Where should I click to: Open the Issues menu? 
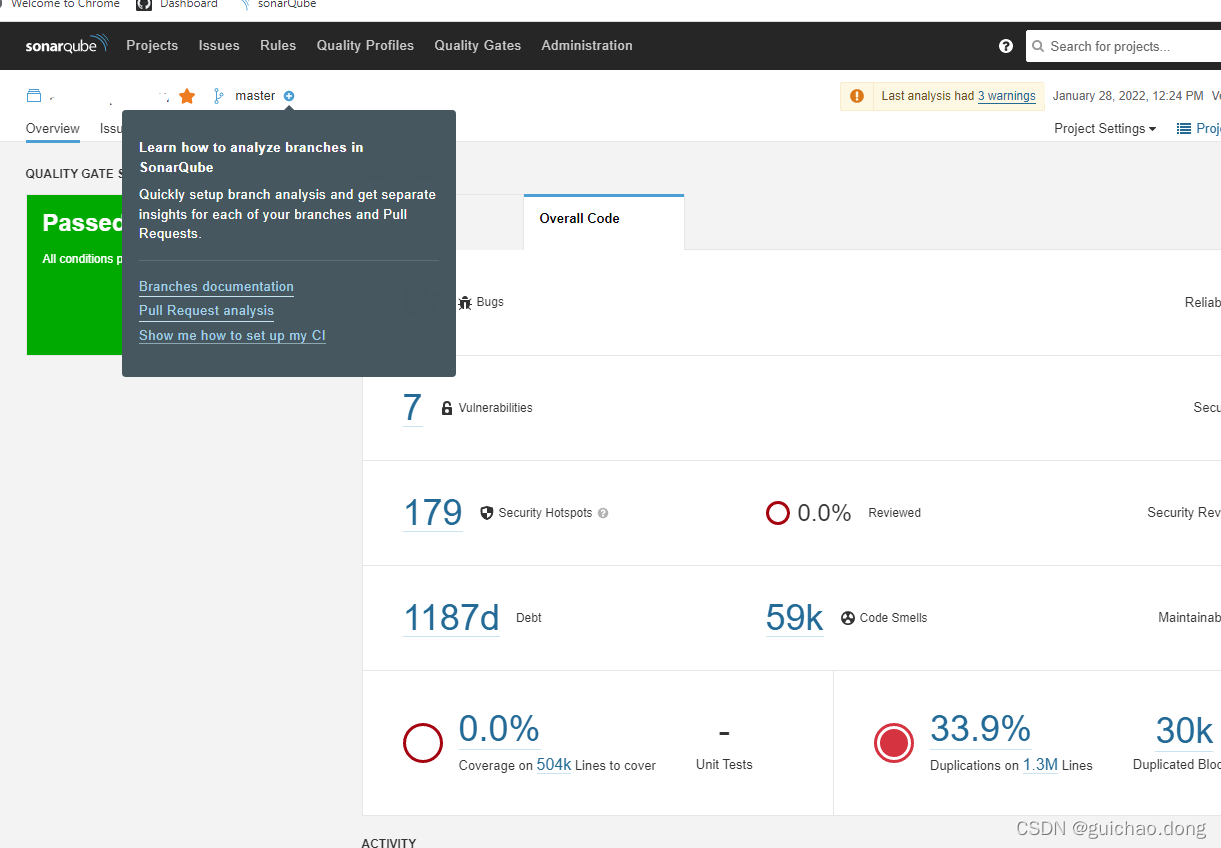219,46
